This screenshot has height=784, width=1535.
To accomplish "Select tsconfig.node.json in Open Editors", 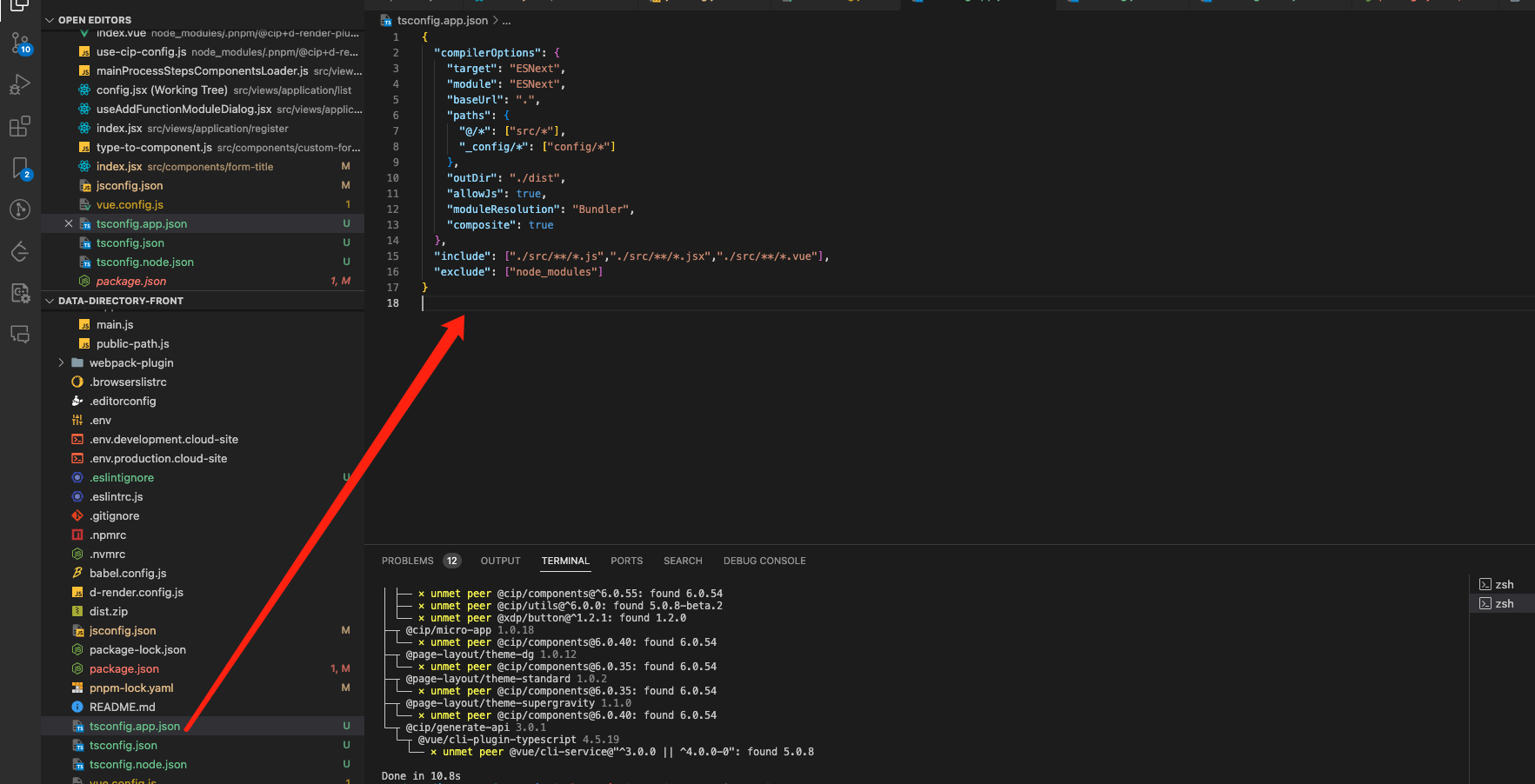I will coord(203,262).
